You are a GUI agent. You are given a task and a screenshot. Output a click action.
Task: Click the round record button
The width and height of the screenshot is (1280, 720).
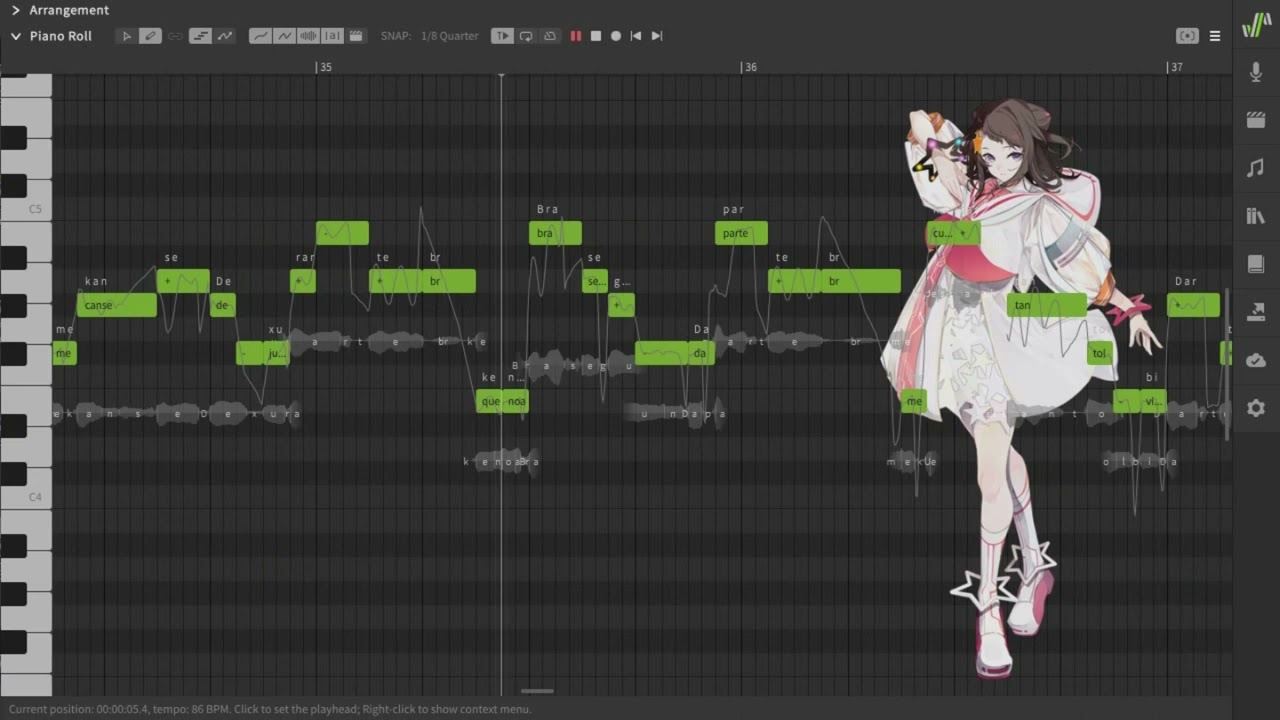point(616,36)
